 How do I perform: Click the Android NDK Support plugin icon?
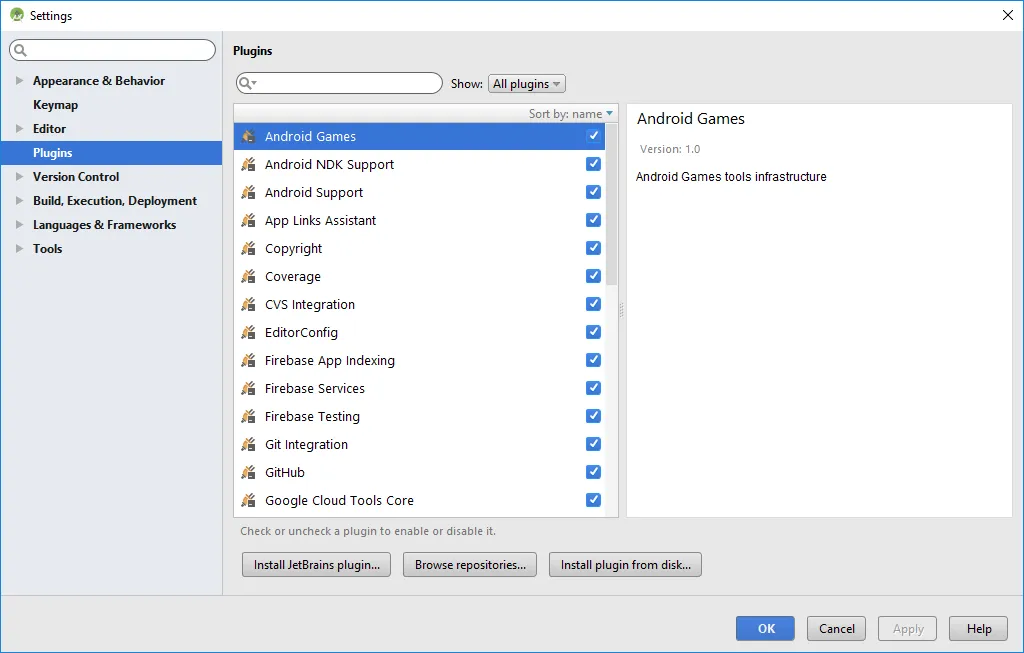248,165
